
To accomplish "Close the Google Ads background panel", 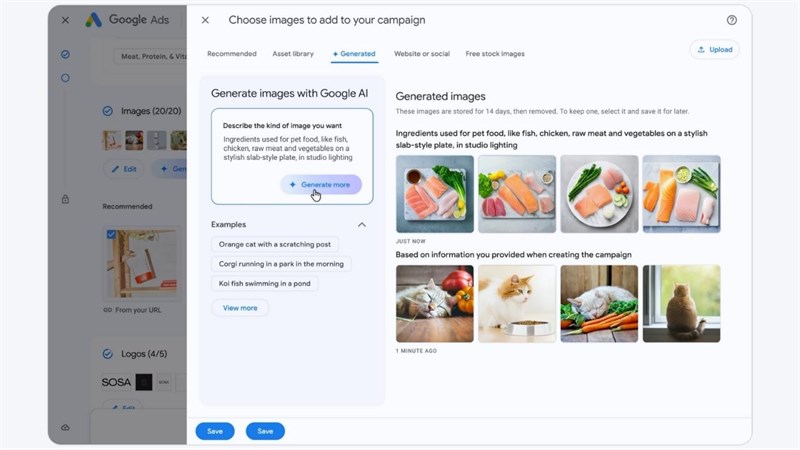I will tap(65, 20).
